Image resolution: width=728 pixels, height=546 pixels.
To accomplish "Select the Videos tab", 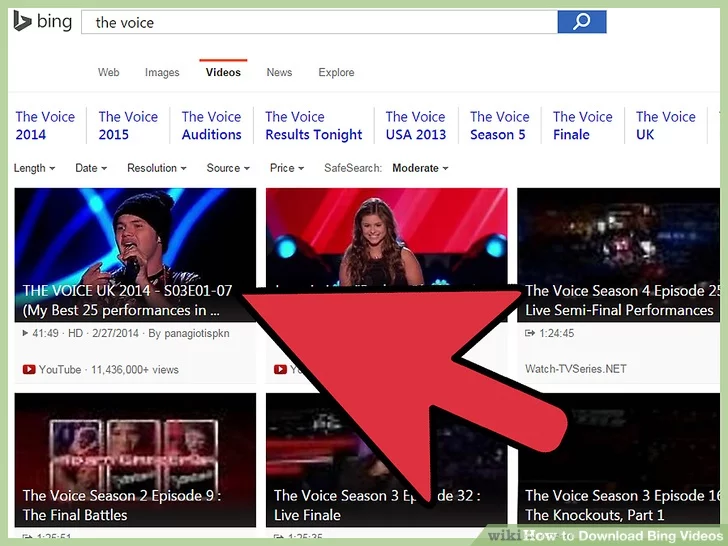I will [x=223, y=72].
